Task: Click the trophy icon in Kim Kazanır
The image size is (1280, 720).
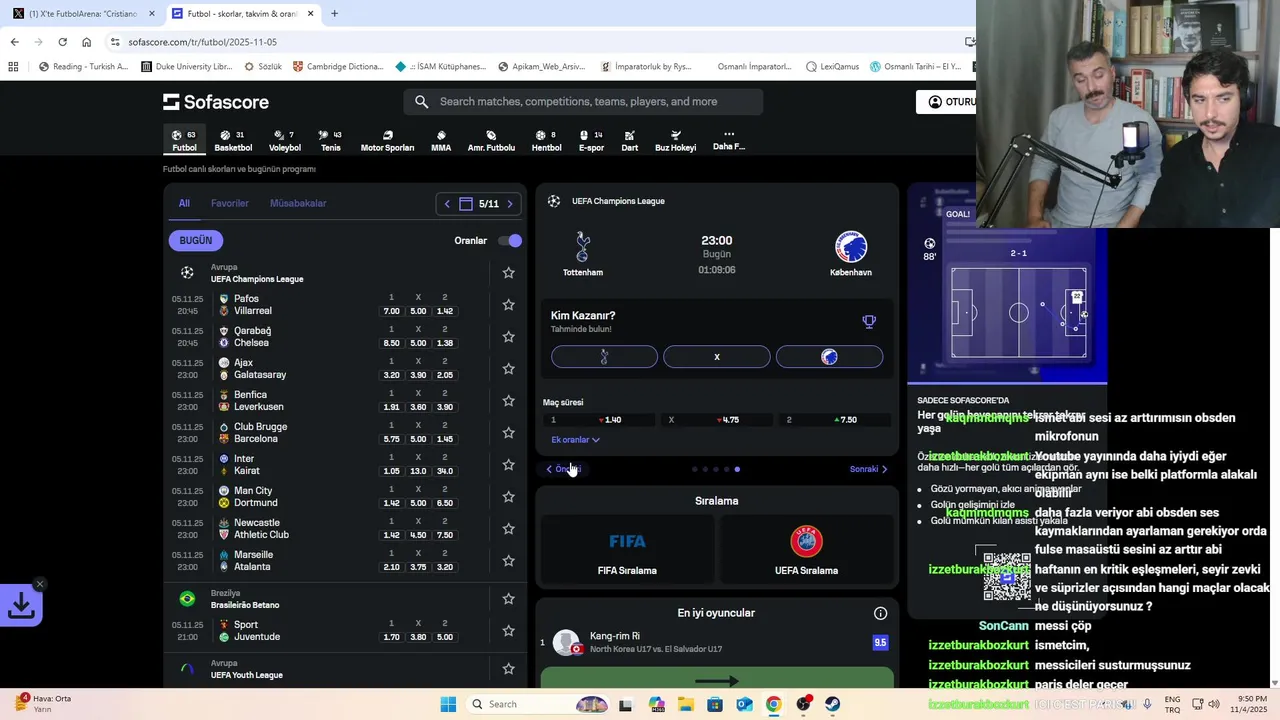Action: (x=869, y=322)
